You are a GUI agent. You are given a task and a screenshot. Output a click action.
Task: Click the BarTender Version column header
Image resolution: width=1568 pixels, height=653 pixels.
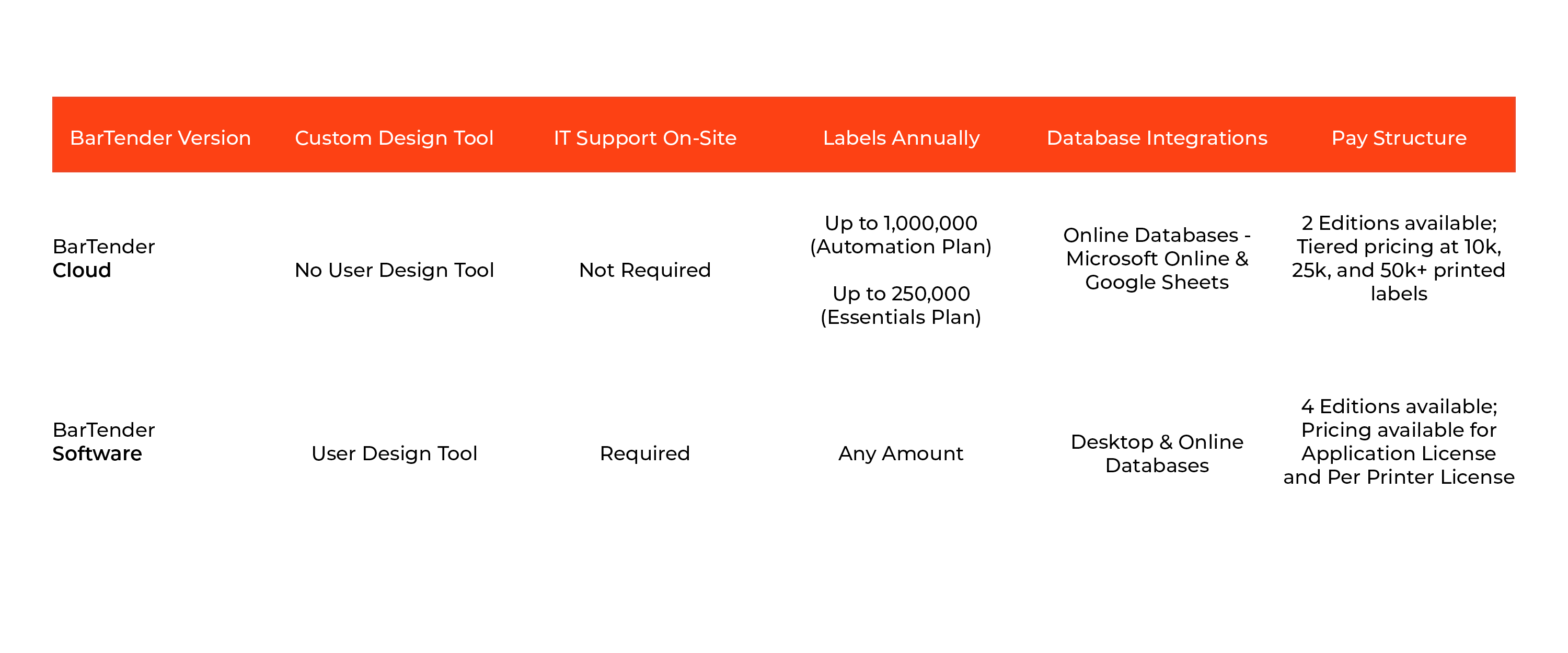tap(160, 138)
